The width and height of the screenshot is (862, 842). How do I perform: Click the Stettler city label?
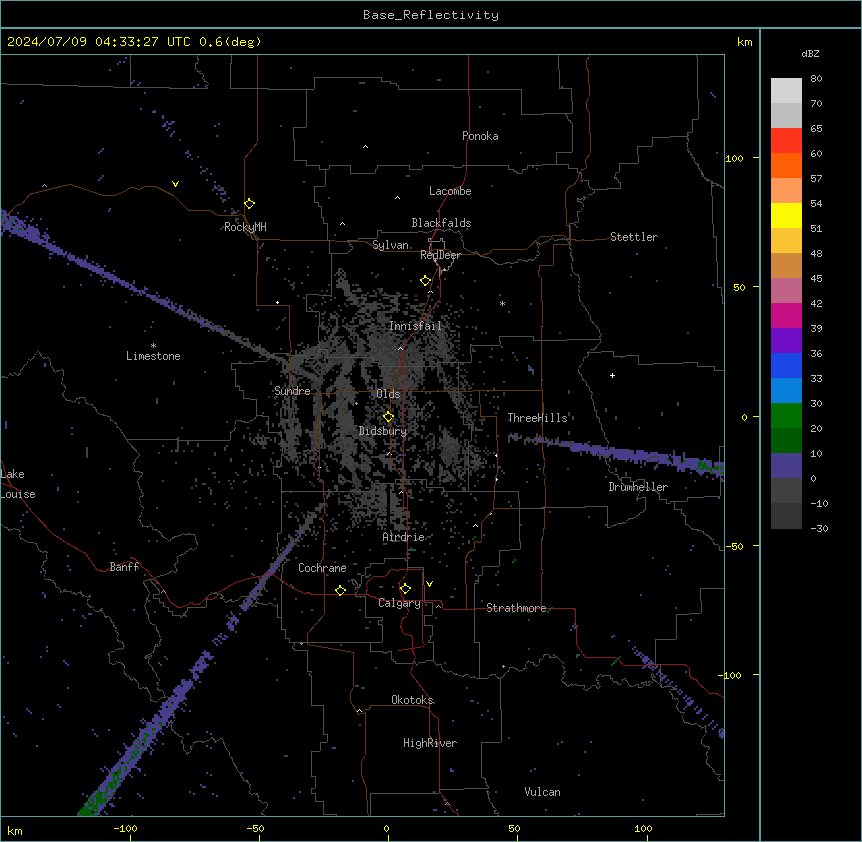click(x=634, y=237)
